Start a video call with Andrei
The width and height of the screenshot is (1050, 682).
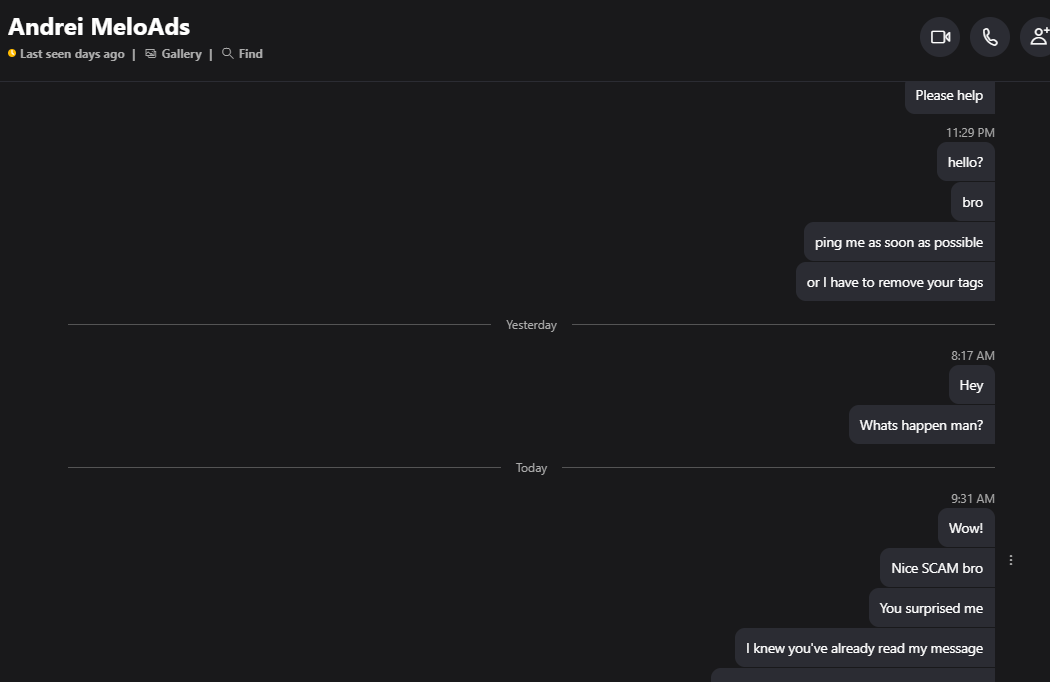(939, 37)
